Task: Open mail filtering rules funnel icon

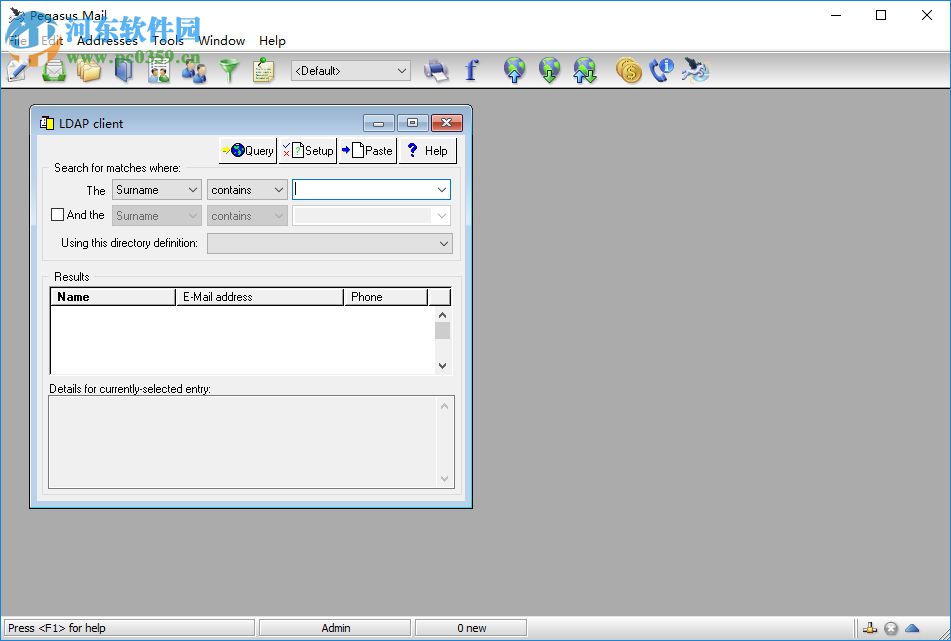Action: tap(229, 70)
